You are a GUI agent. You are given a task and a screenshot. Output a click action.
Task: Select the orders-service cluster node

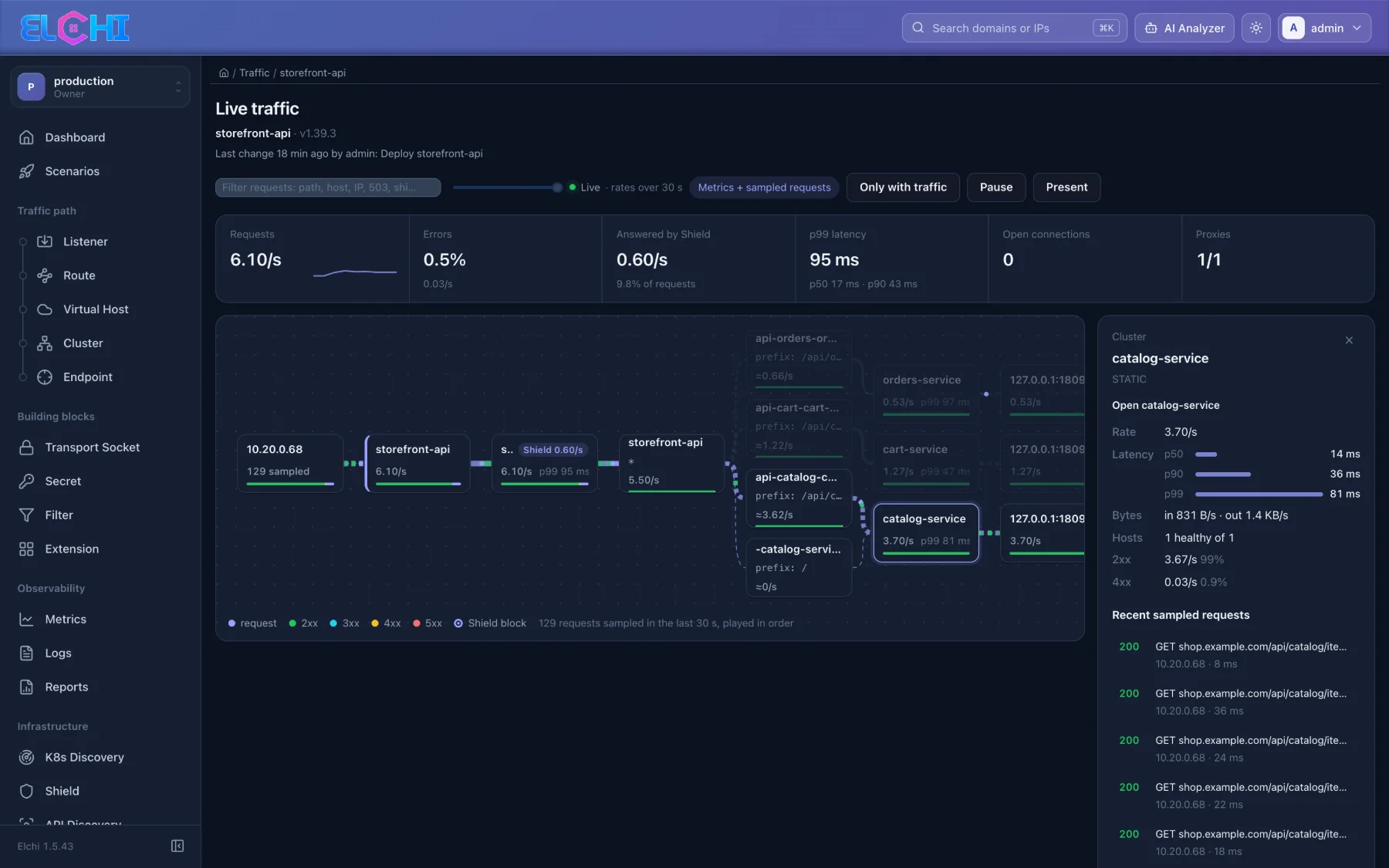pyautogui.click(x=926, y=393)
